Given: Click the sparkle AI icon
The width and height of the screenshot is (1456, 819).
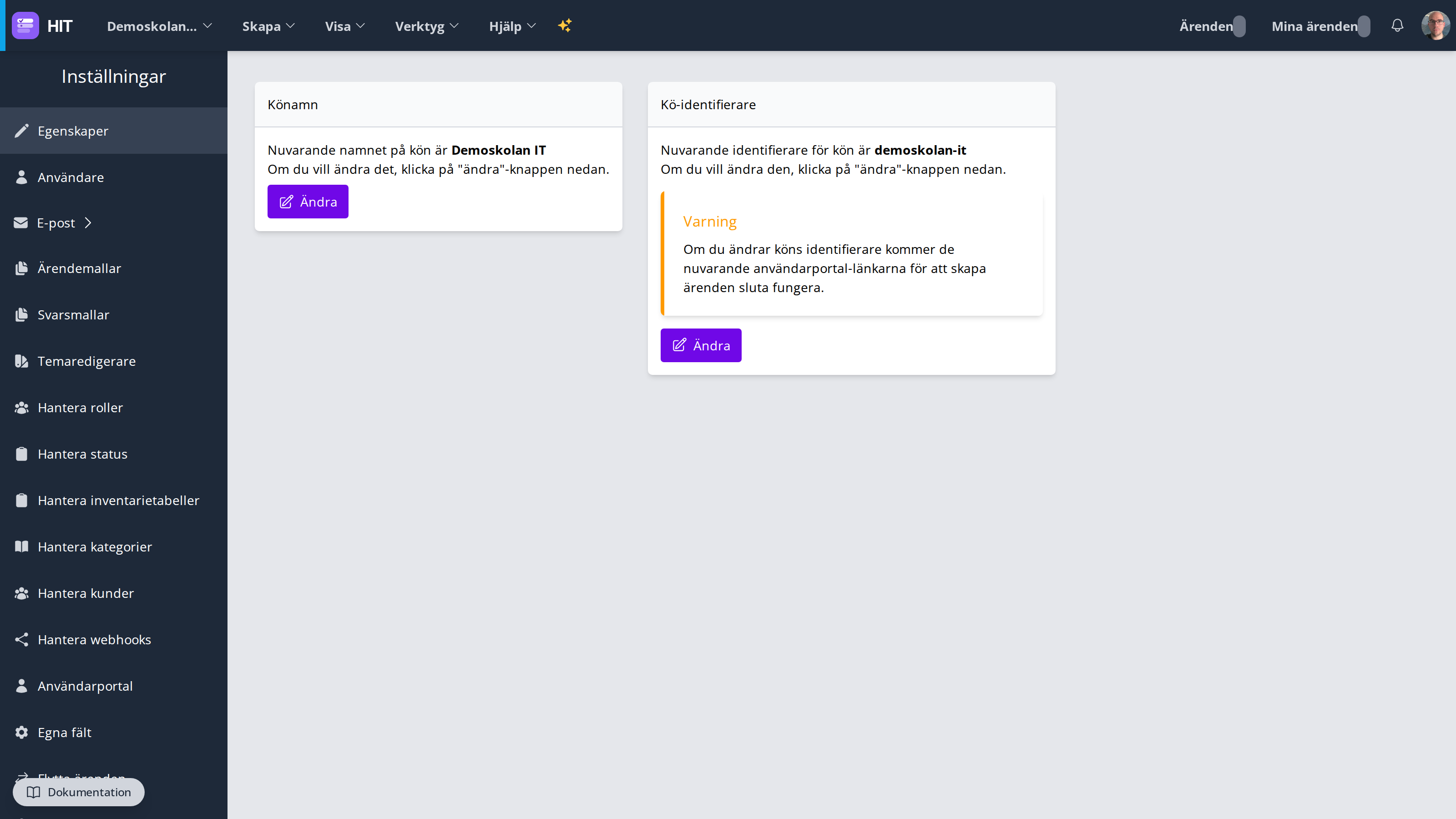Looking at the screenshot, I should click(x=565, y=25).
